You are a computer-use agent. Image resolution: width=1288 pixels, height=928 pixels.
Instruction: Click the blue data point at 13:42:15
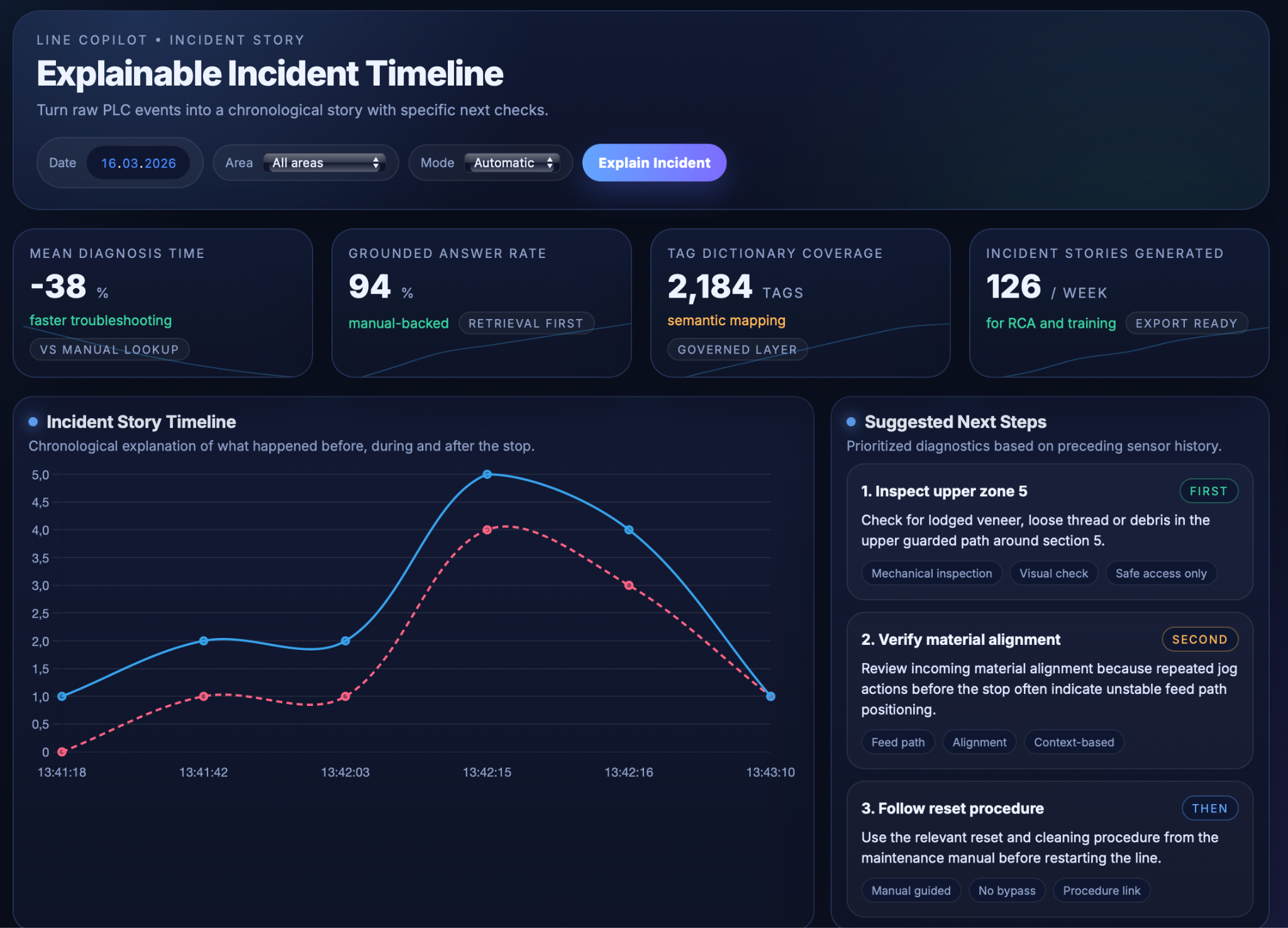487,474
